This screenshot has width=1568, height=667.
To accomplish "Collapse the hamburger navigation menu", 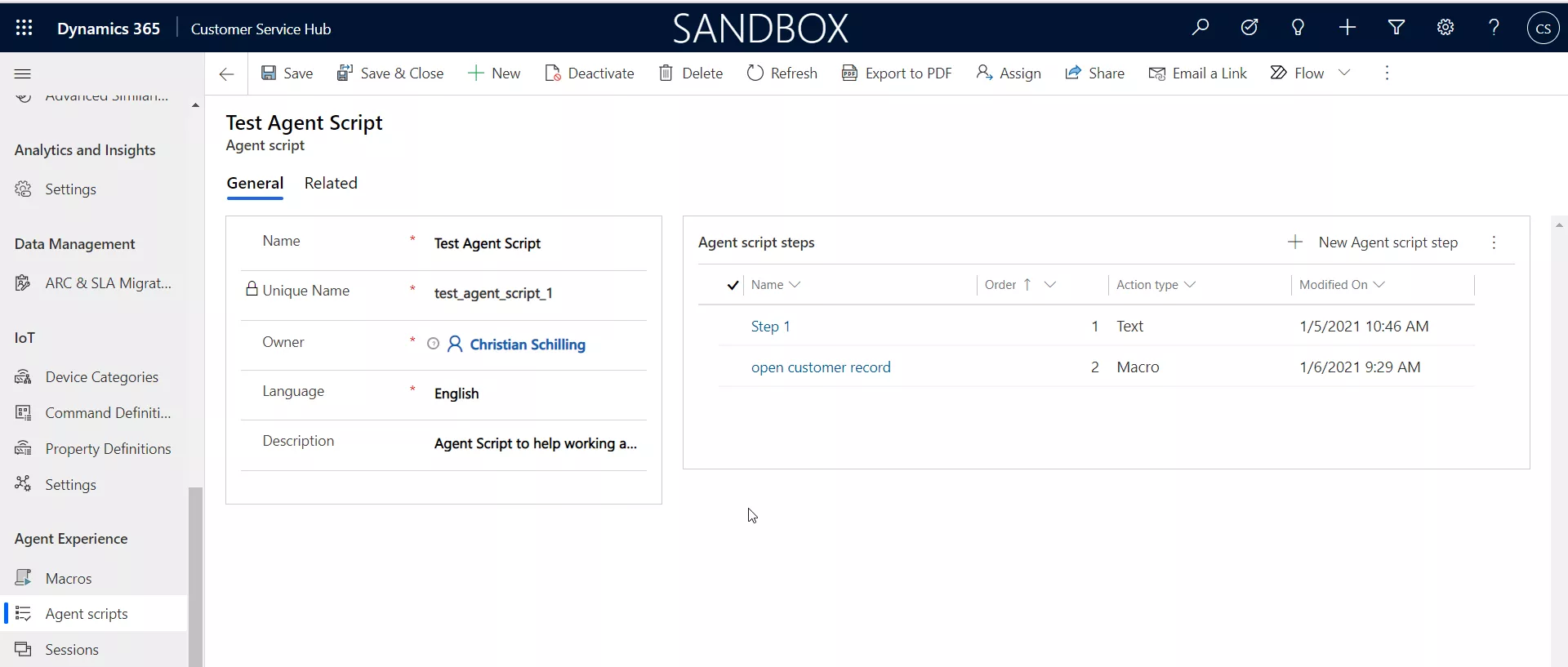I will (x=23, y=73).
